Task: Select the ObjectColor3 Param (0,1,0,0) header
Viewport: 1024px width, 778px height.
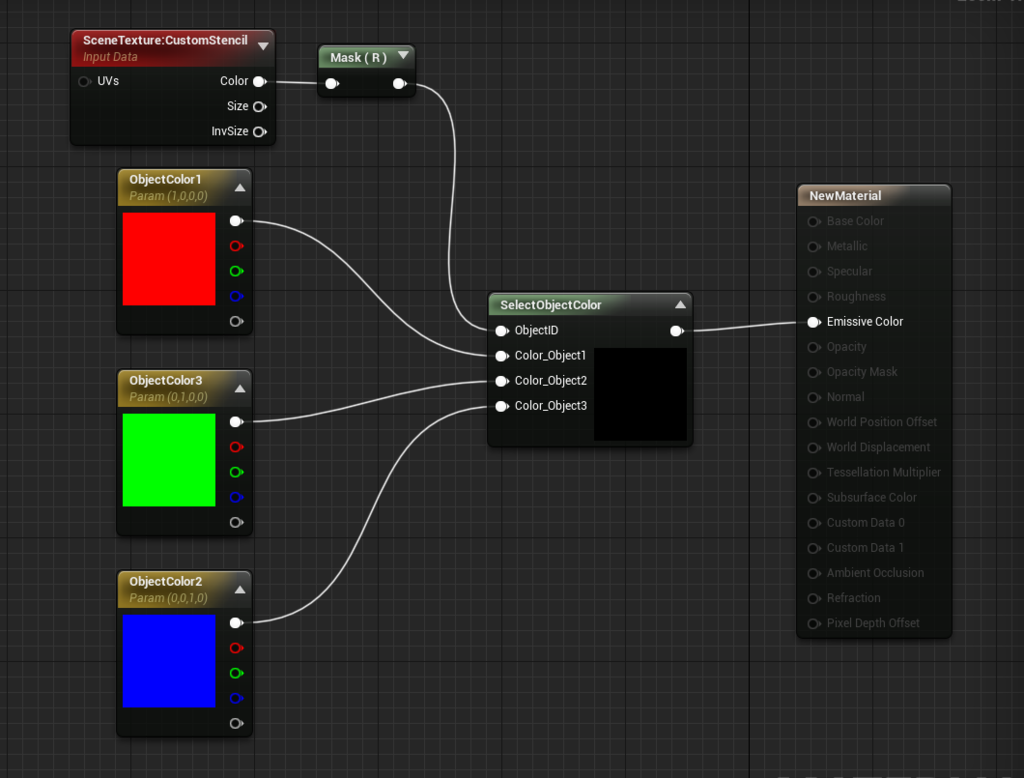Action: (x=184, y=389)
